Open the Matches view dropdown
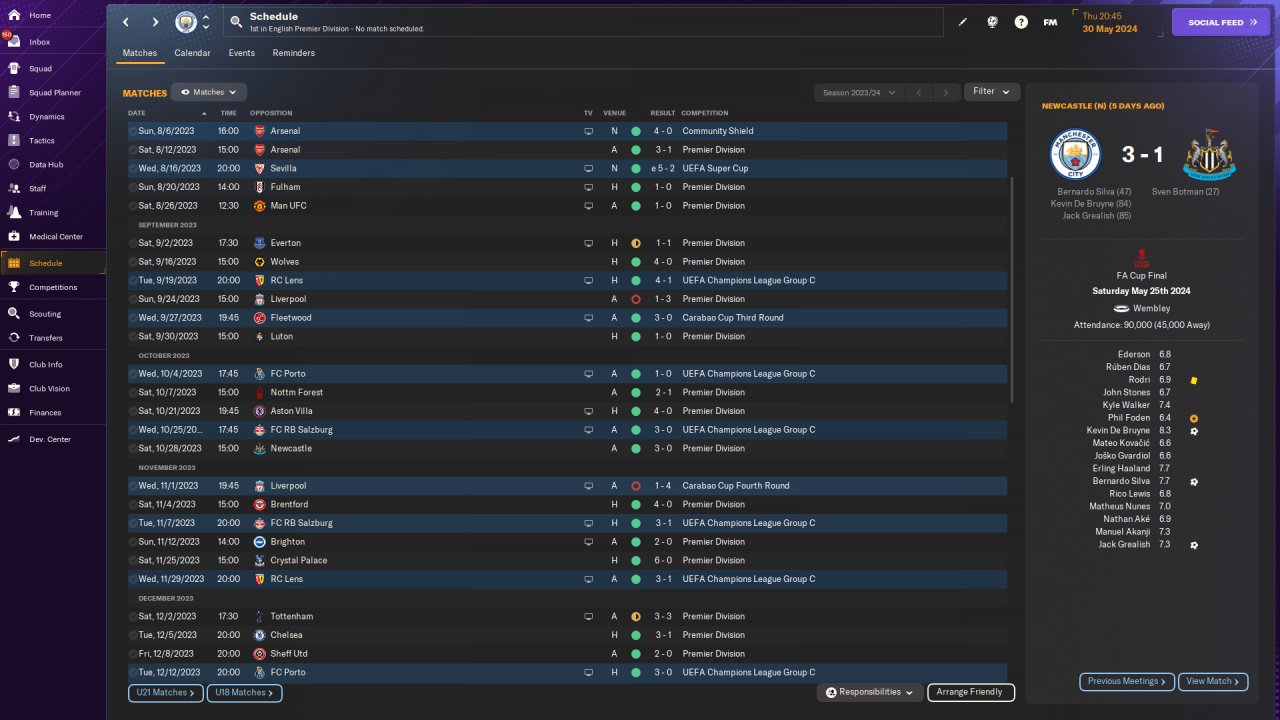Viewport: 1280px width, 720px height. pyautogui.click(x=208, y=92)
